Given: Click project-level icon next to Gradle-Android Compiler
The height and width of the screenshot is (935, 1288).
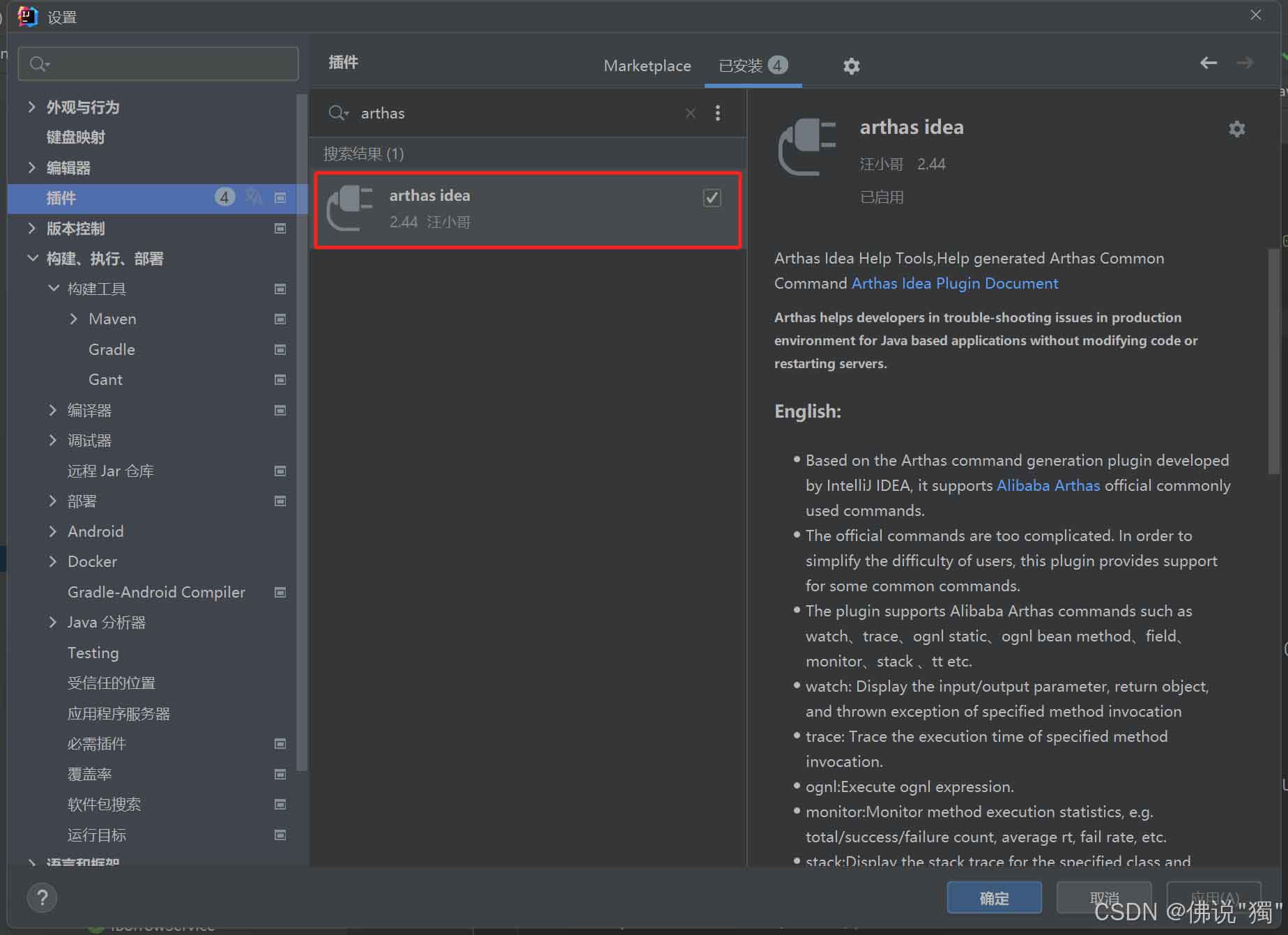Looking at the screenshot, I should pyautogui.click(x=280, y=592).
